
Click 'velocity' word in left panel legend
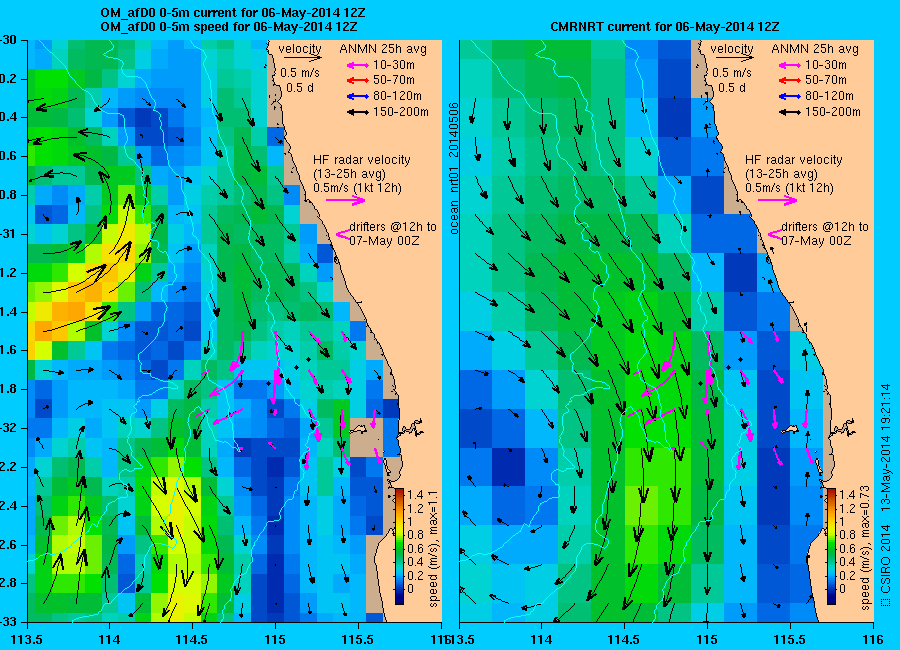(300, 49)
